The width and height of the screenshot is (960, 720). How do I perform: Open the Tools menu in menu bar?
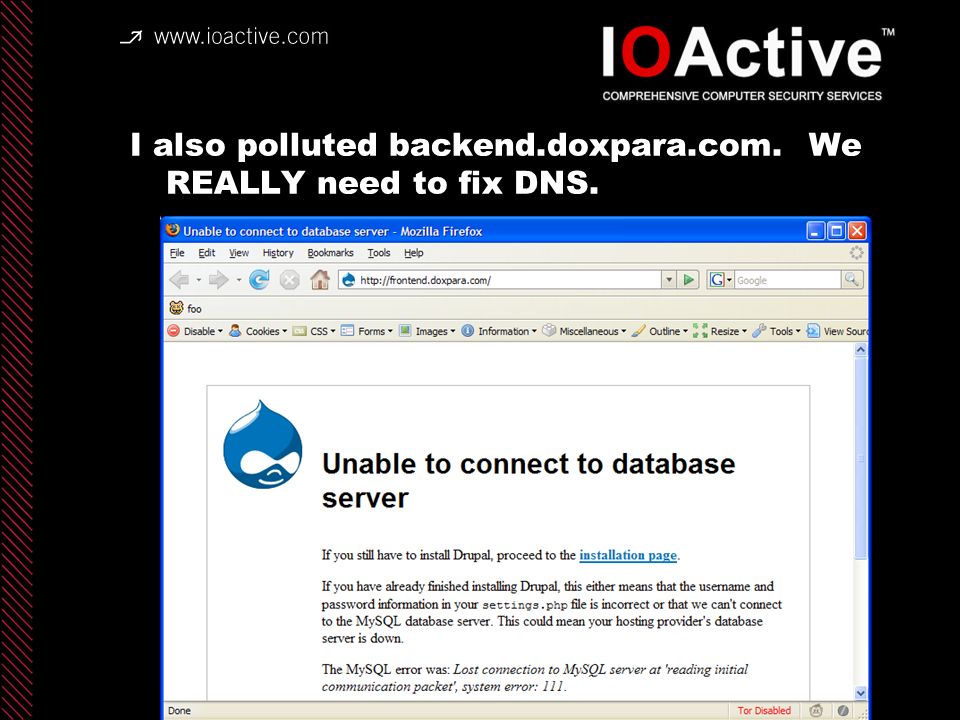378,252
